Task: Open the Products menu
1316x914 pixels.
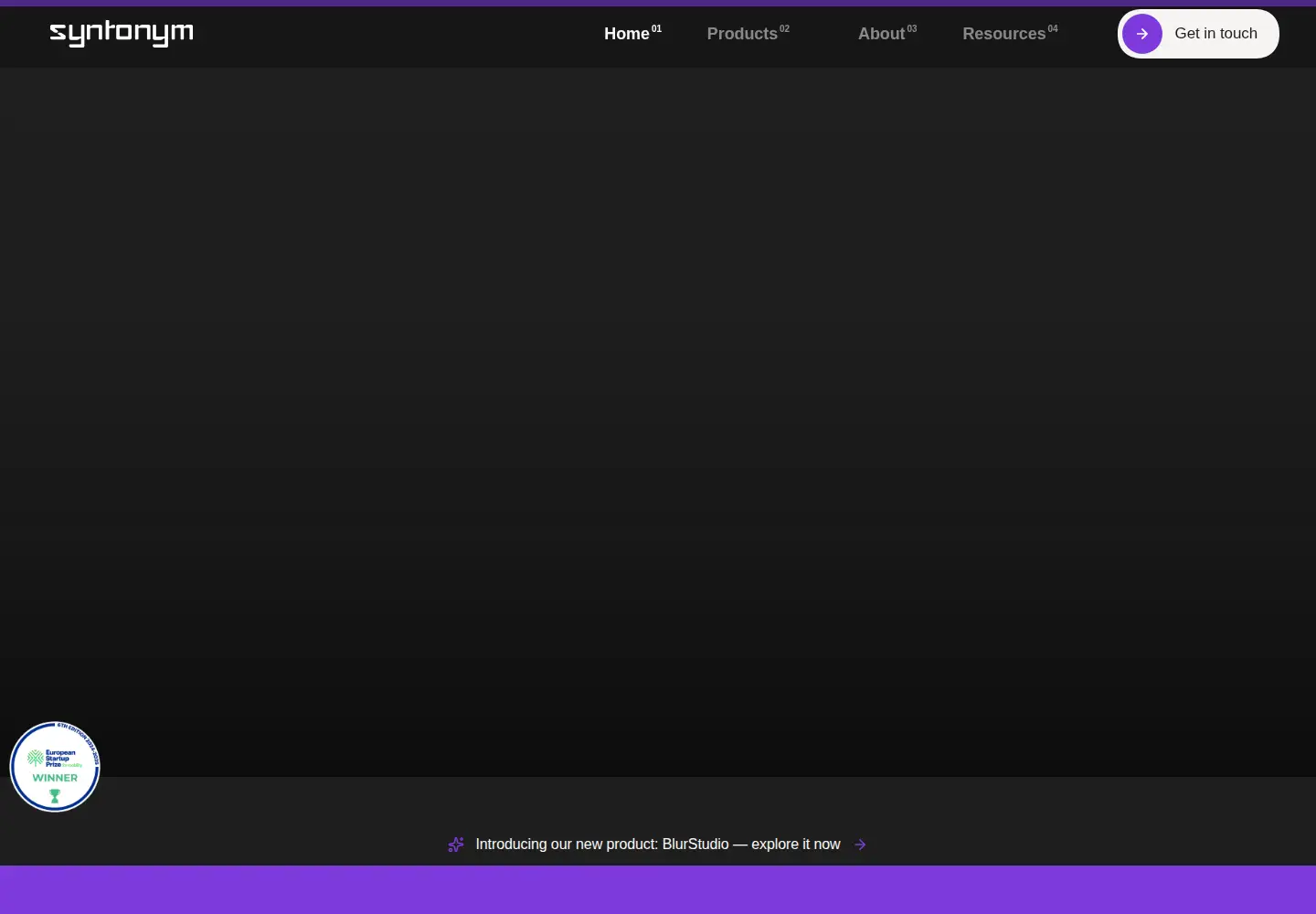Action: [748, 34]
